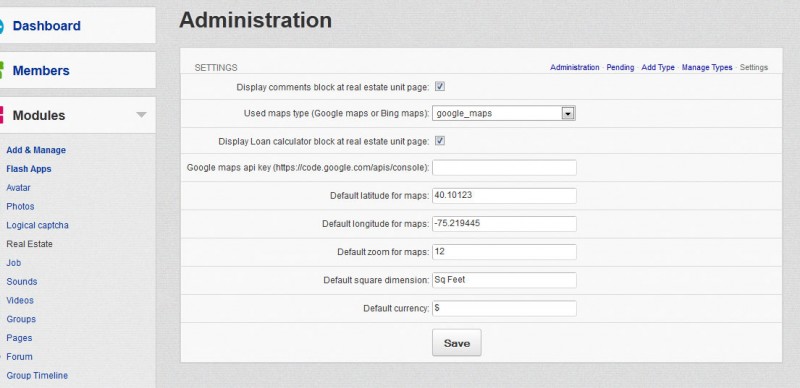Viewport: 800px width, 388px height.
Task: Open the Groups module
Action: coord(21,319)
